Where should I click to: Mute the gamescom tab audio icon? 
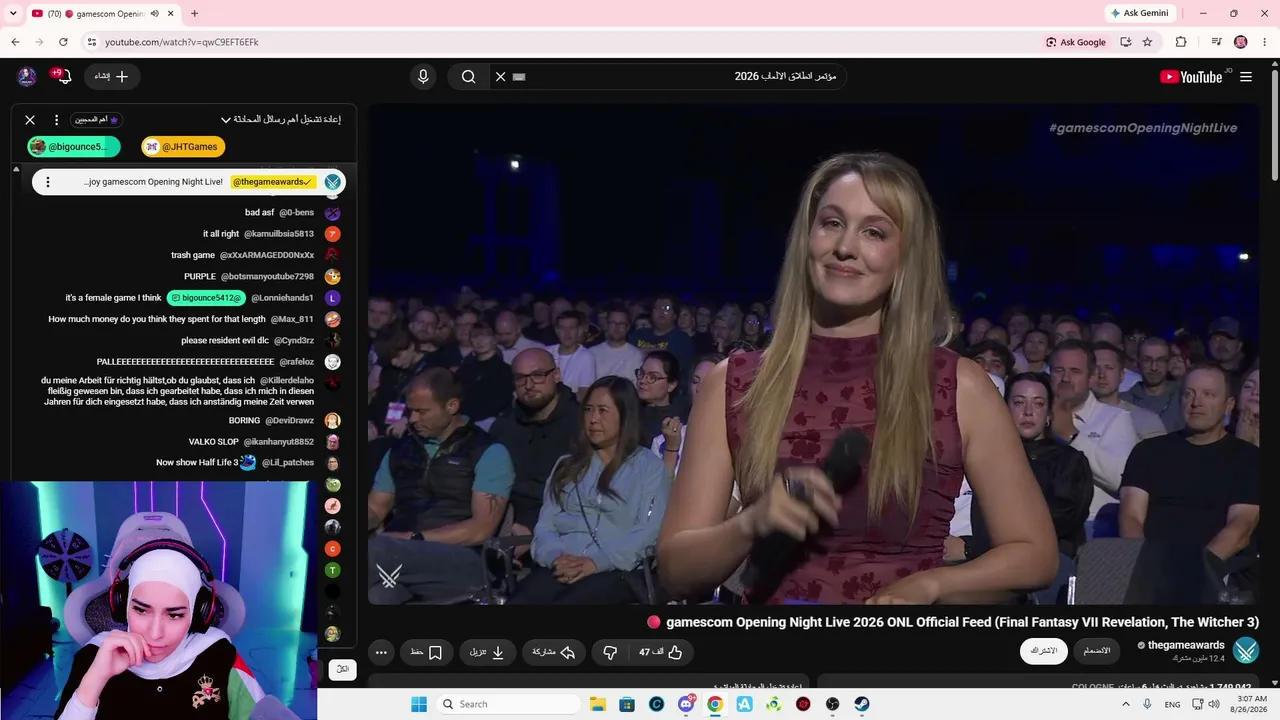click(155, 14)
